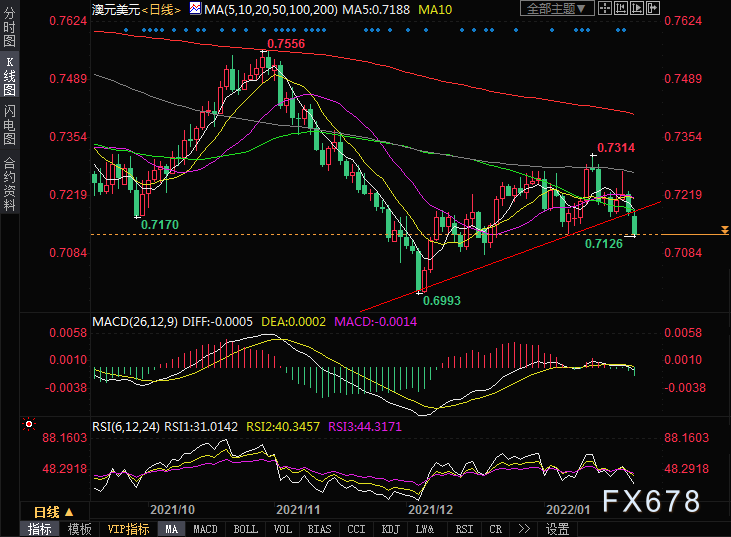Viewport: 731px width, 537px height.
Task: Select the 指标 bottom tab
Action: coord(40,529)
